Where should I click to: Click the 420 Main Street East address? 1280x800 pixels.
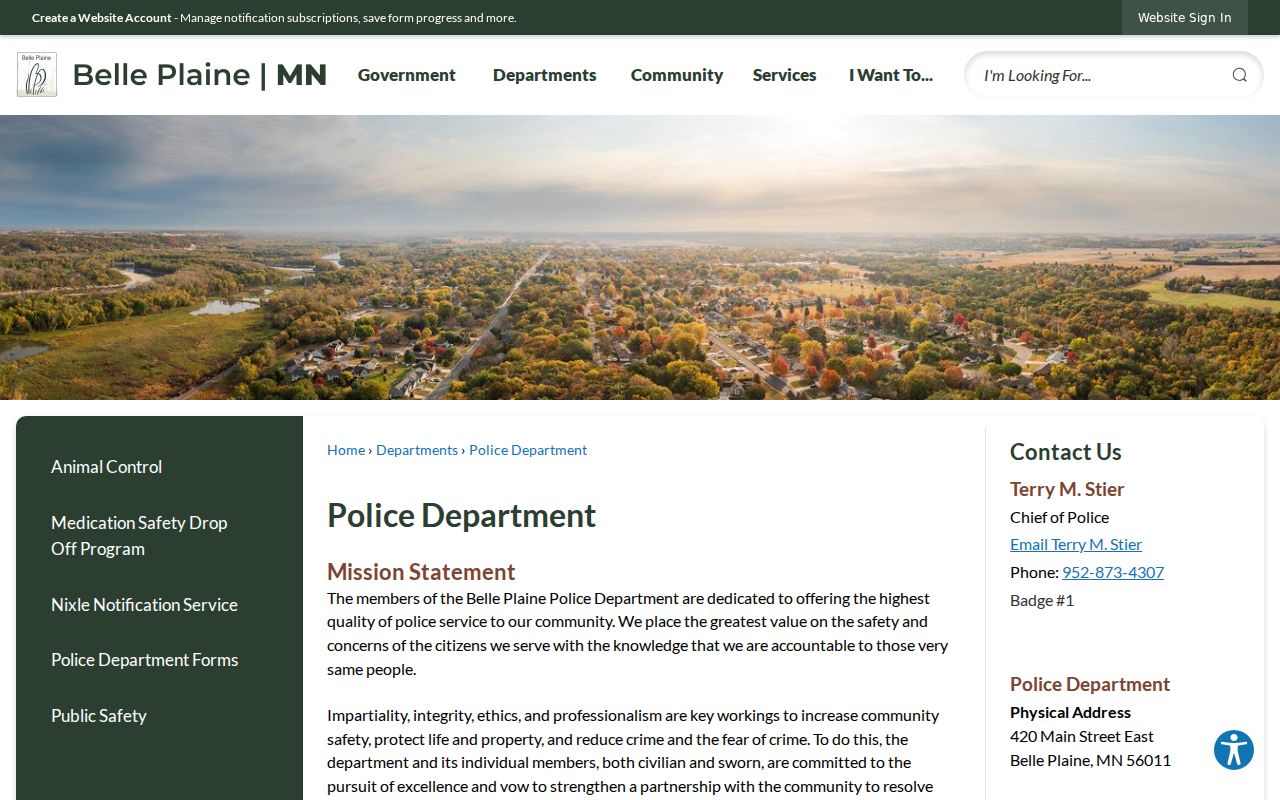pos(1082,736)
